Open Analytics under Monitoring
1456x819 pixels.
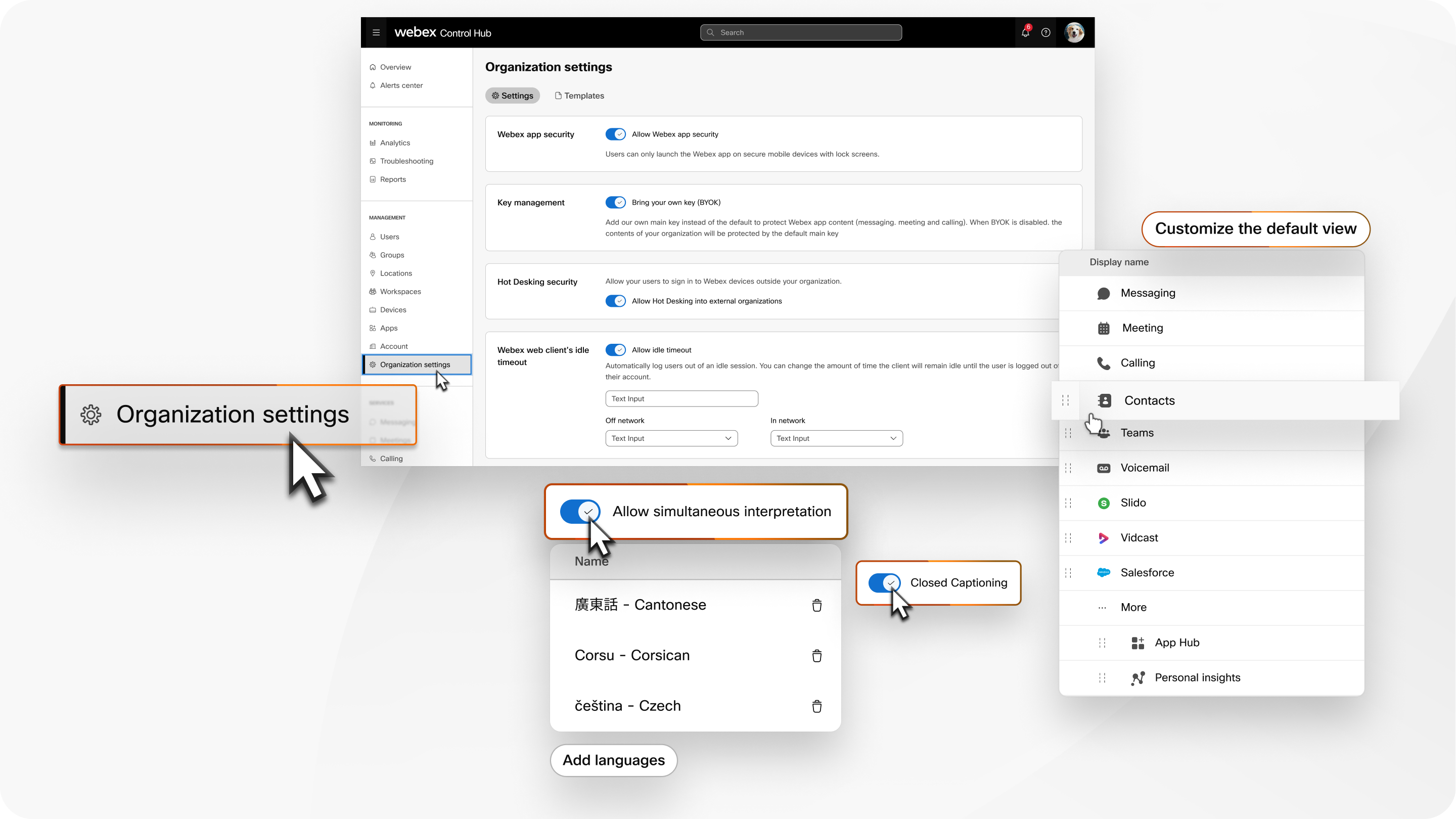point(394,143)
